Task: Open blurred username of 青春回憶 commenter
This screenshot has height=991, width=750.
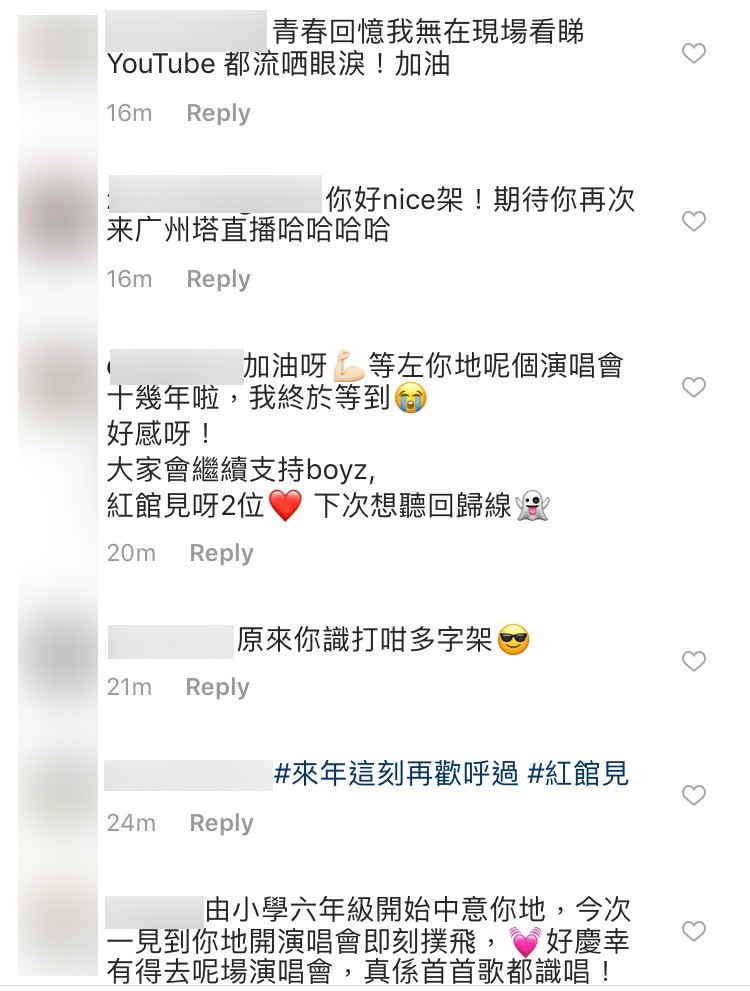Action: click(x=186, y=30)
